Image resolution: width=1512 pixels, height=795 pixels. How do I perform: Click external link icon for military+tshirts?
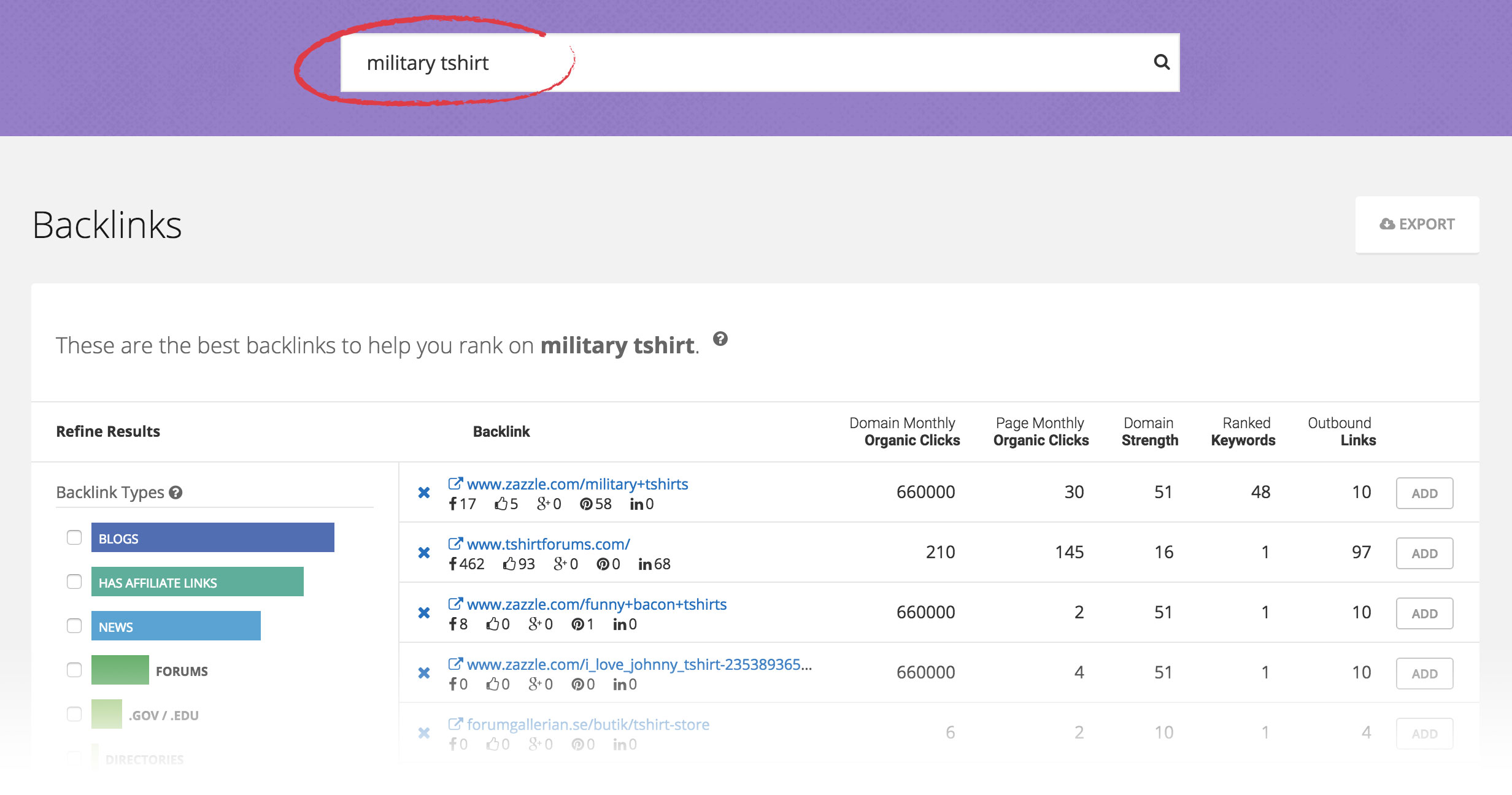click(x=455, y=483)
